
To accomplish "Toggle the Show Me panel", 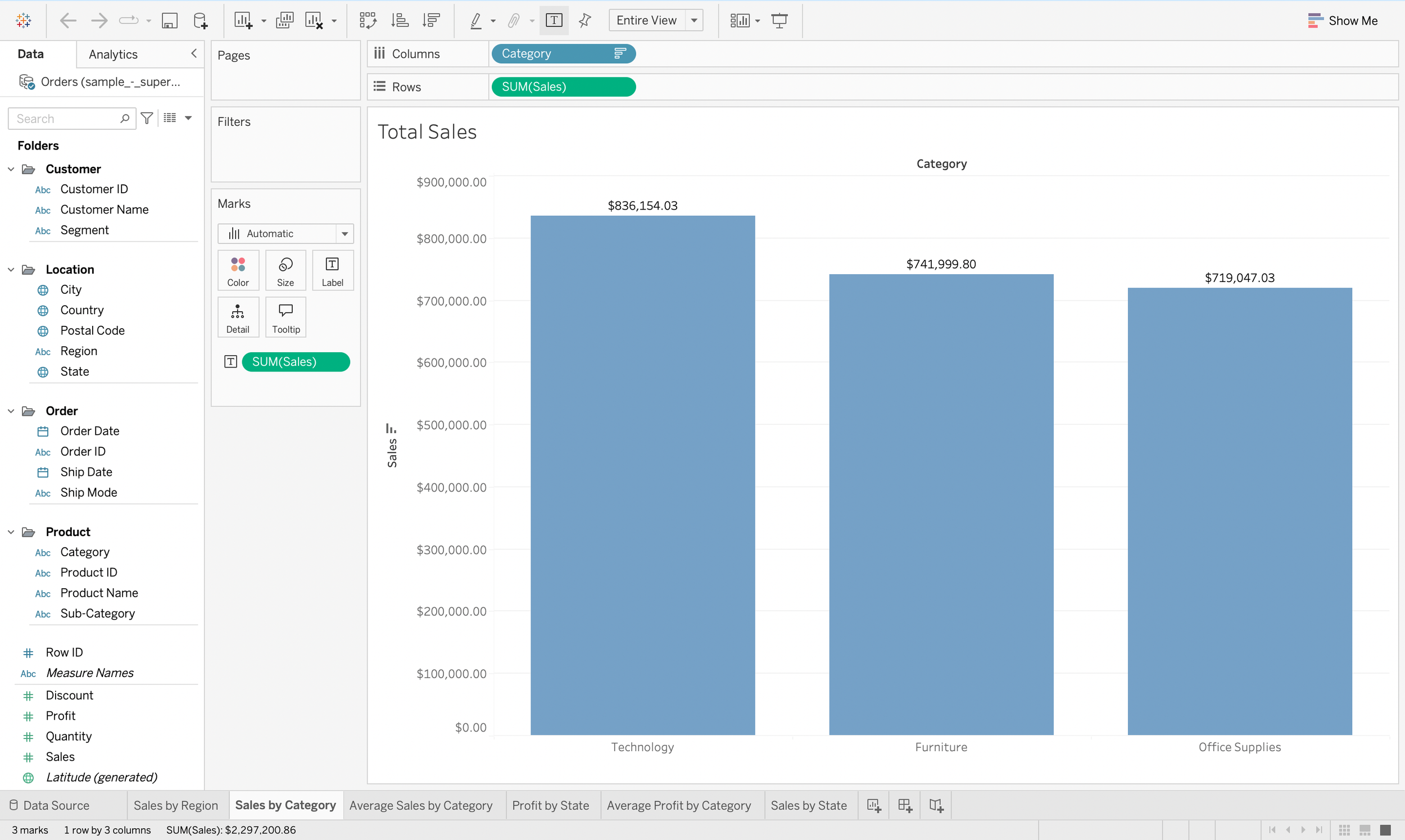I will (1343, 21).
